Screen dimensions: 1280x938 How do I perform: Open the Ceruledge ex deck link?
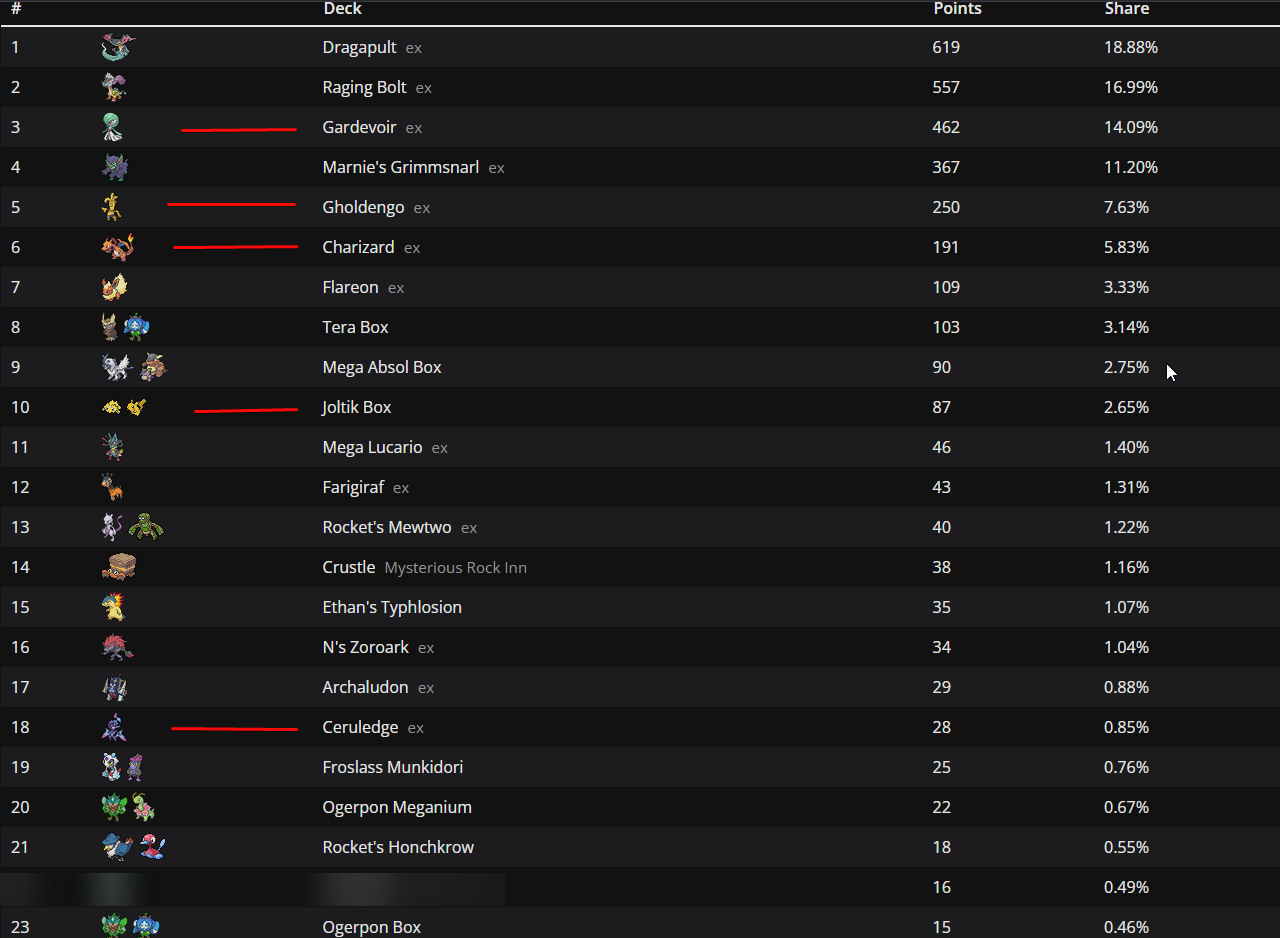click(373, 727)
